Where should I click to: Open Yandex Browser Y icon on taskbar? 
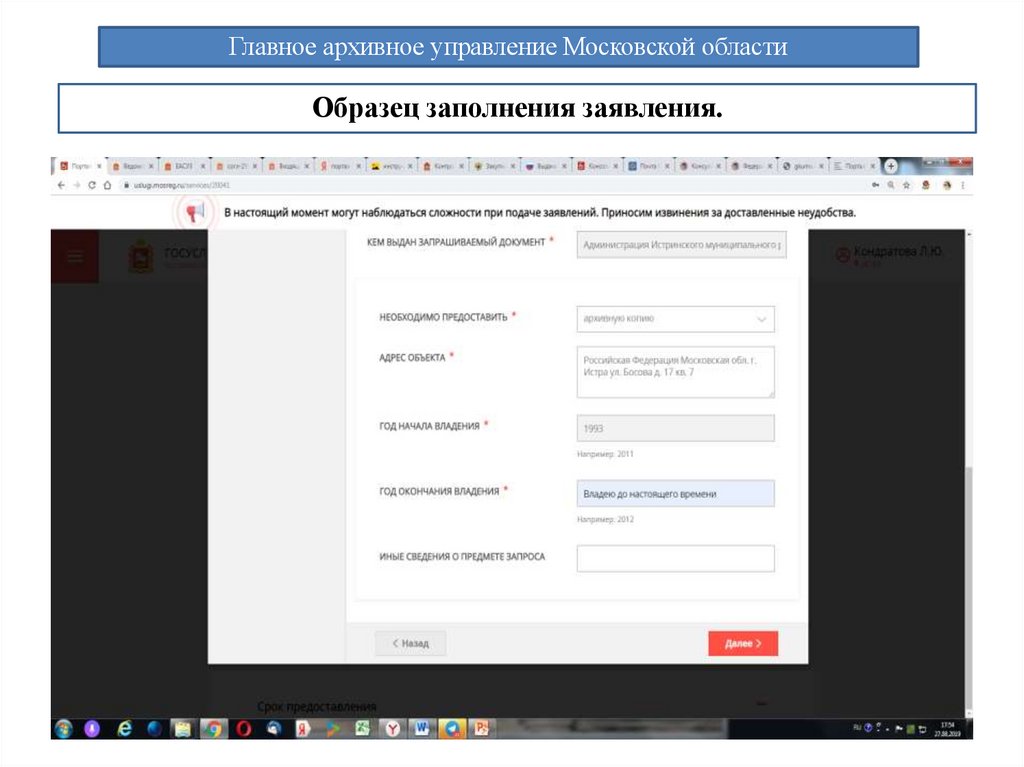click(x=392, y=728)
